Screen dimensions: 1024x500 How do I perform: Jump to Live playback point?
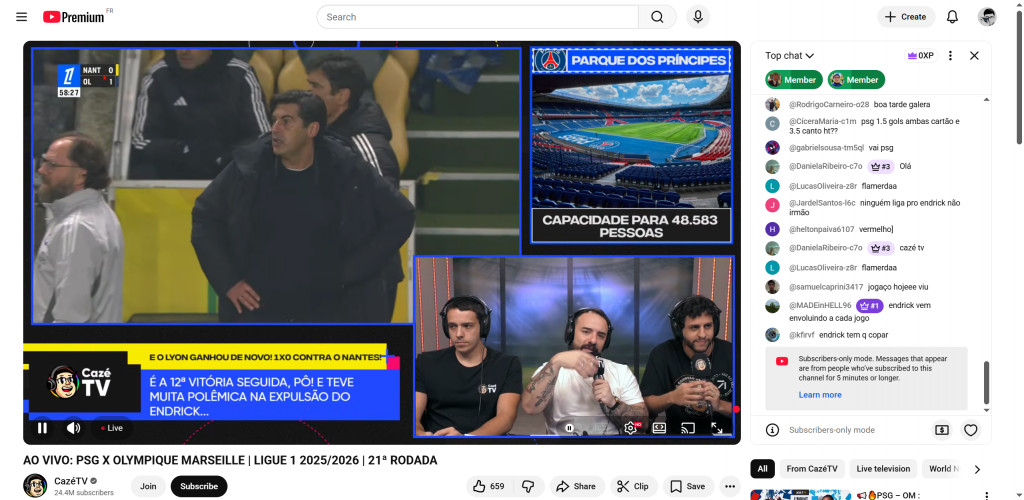coord(112,428)
